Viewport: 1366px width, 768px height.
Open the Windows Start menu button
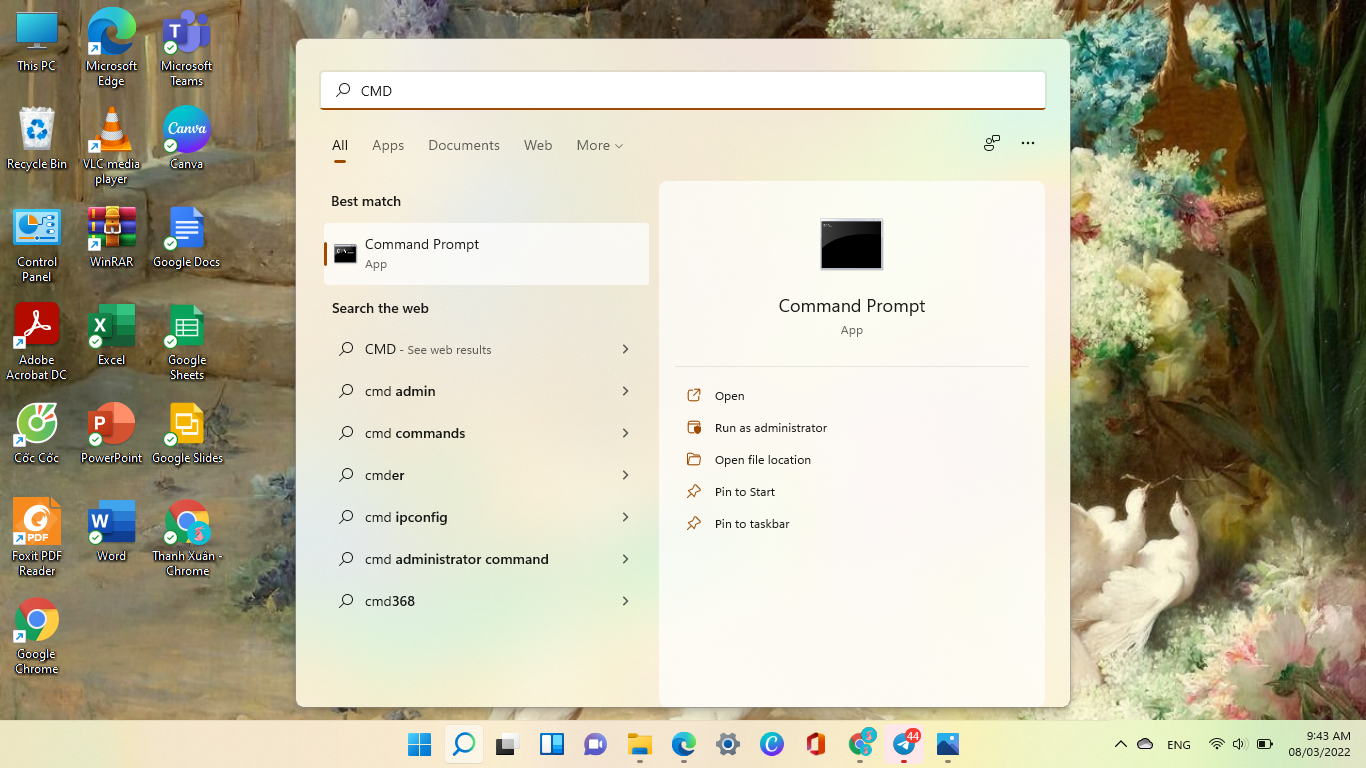click(x=419, y=744)
